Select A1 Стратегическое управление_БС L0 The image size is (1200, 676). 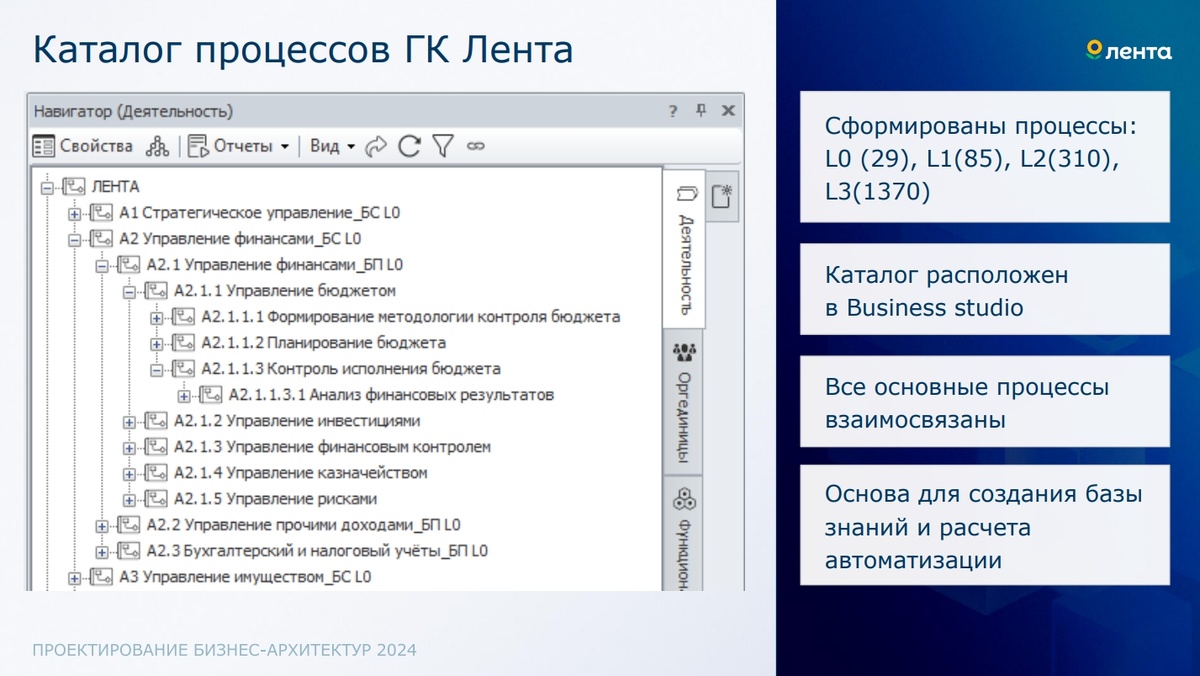click(260, 213)
